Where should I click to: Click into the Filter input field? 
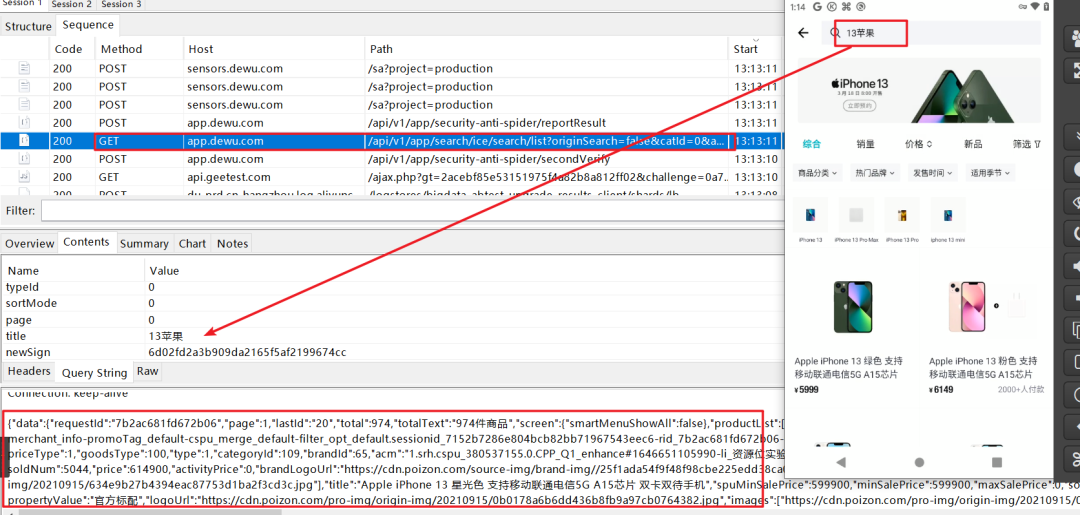[411, 210]
